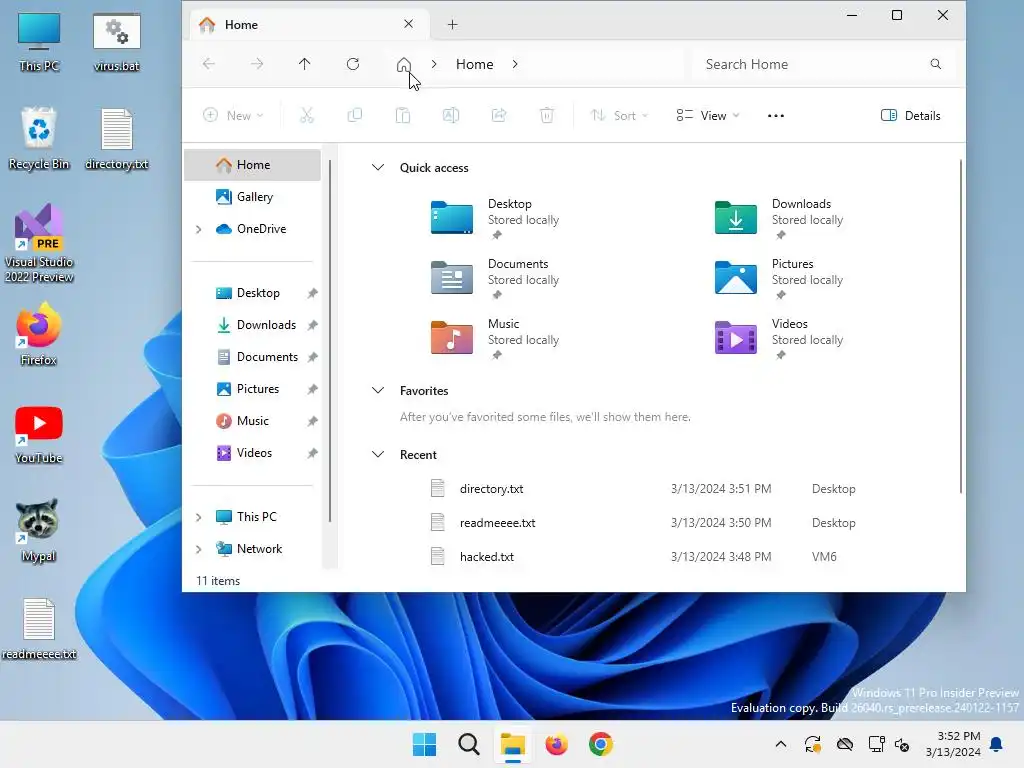Image resolution: width=1024 pixels, height=768 pixels.
Task: Click the search magnifier icon
Action: [x=936, y=64]
